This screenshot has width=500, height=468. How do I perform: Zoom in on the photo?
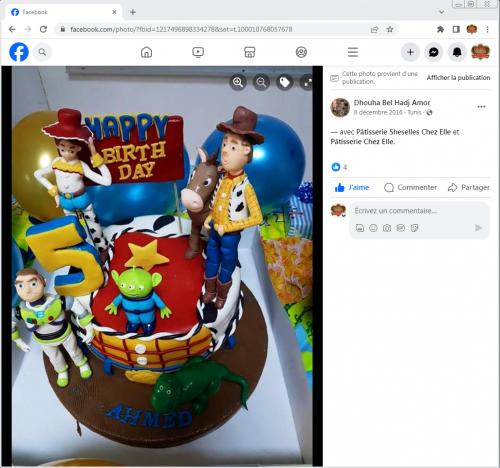point(238,82)
